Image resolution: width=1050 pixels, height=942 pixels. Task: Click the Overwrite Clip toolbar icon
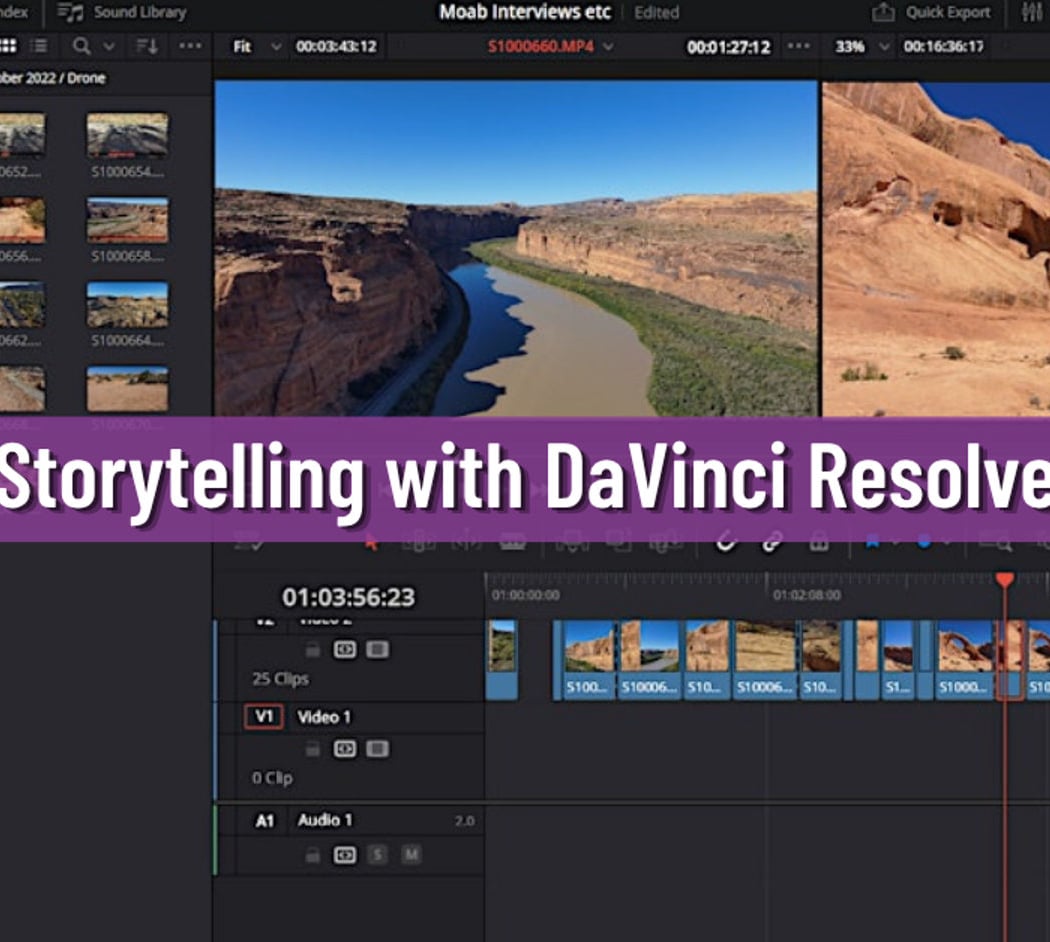point(619,542)
